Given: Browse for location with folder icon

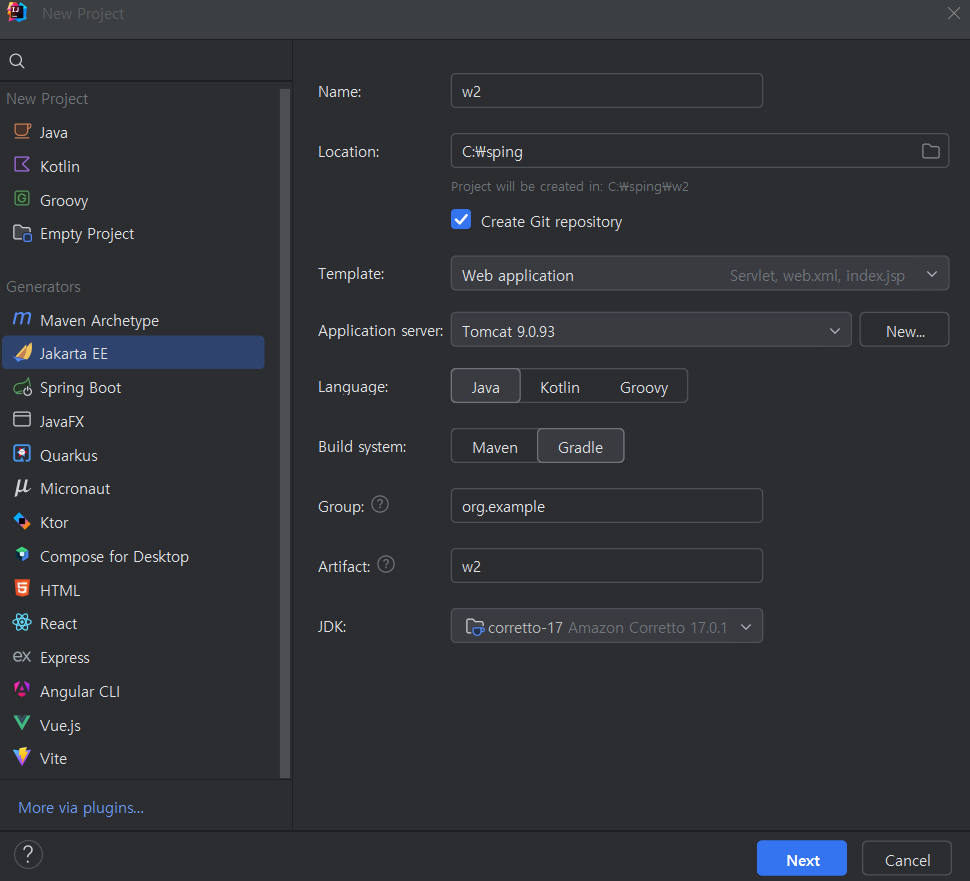Looking at the screenshot, I should (x=930, y=151).
